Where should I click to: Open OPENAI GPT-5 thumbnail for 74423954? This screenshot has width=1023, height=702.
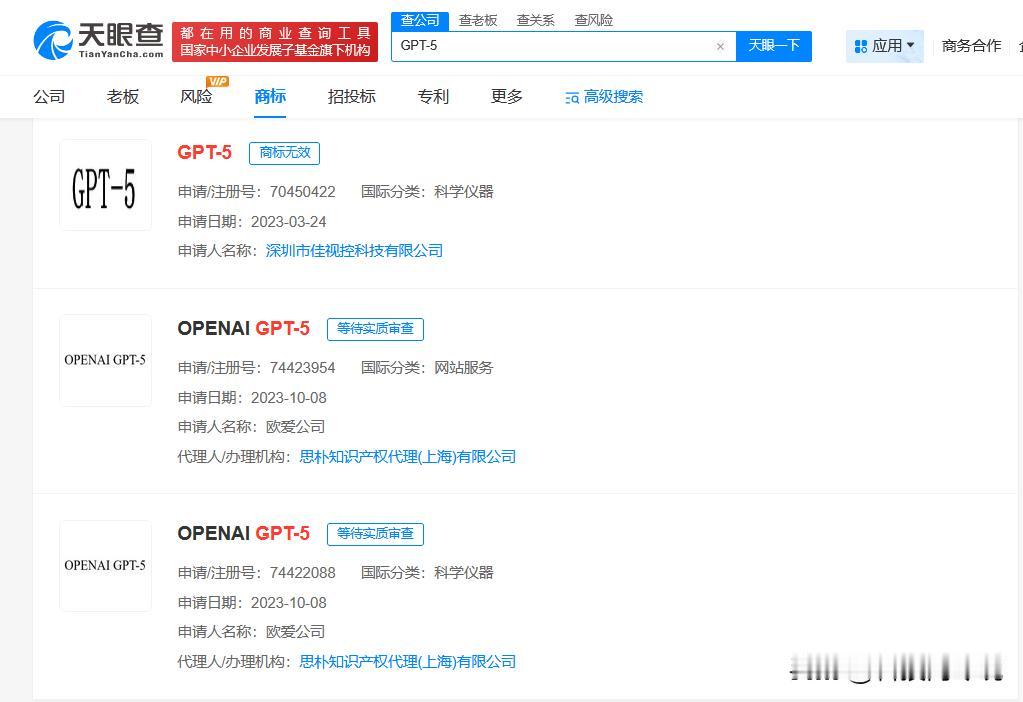point(105,361)
